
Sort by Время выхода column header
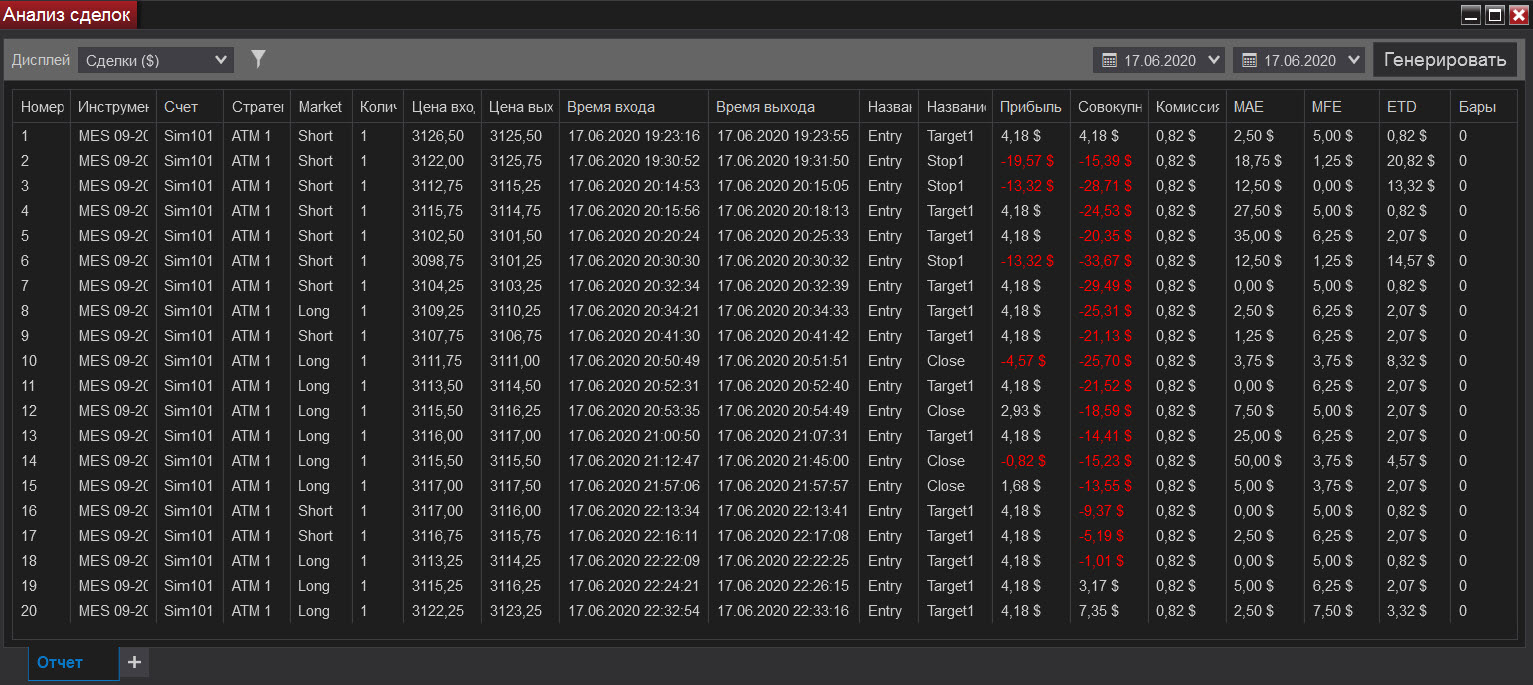(783, 107)
